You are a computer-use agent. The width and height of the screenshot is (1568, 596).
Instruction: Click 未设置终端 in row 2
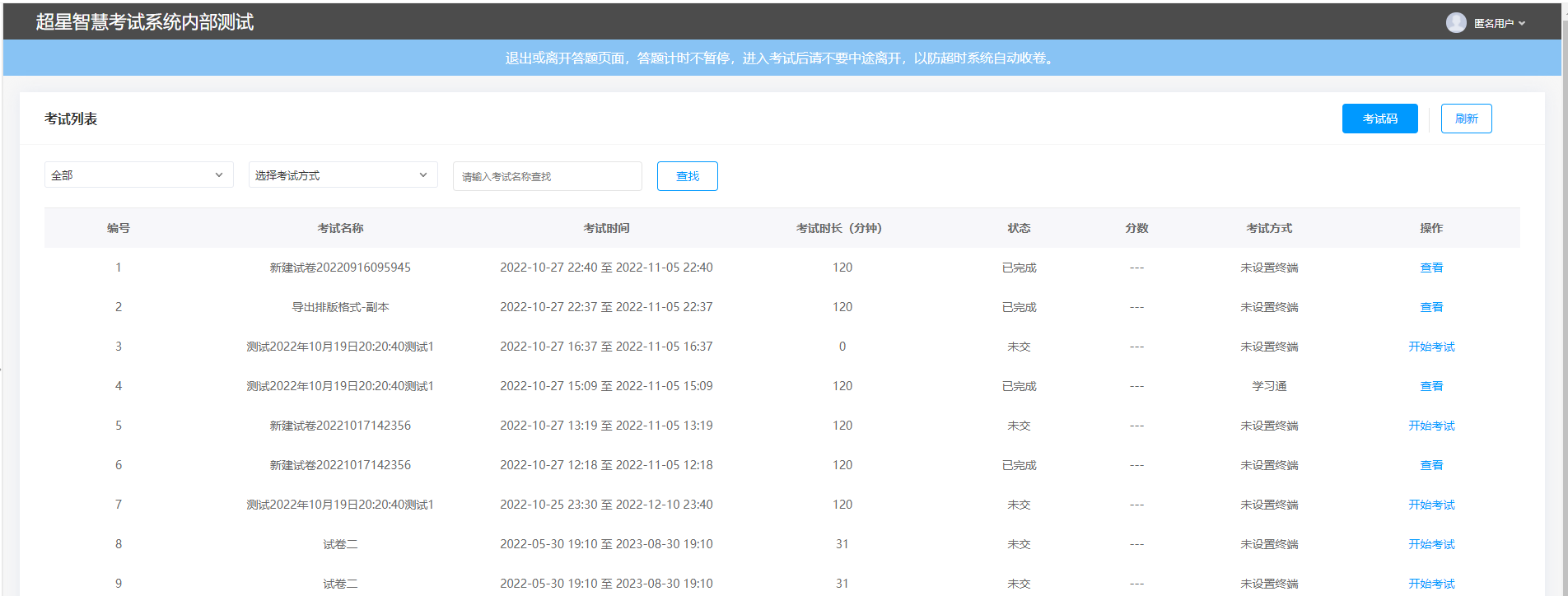click(1269, 307)
